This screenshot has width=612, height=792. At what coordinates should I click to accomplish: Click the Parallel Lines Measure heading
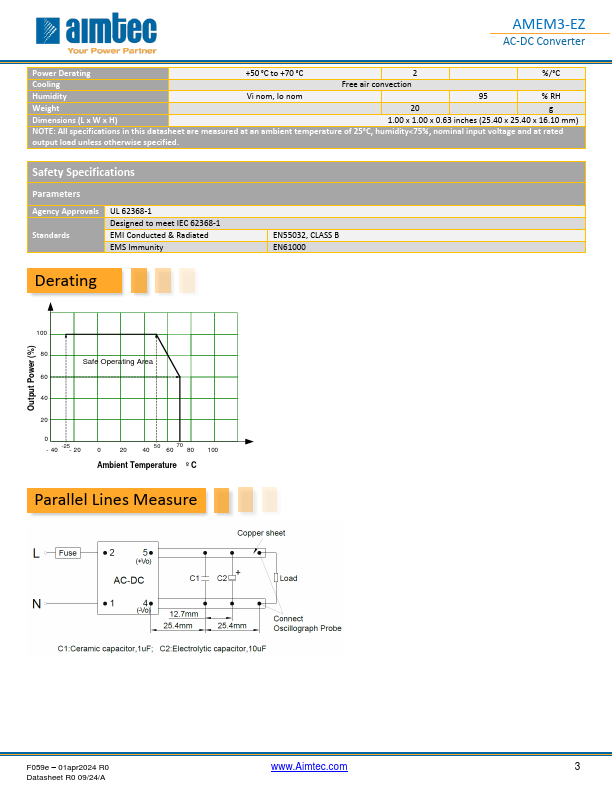point(116,499)
